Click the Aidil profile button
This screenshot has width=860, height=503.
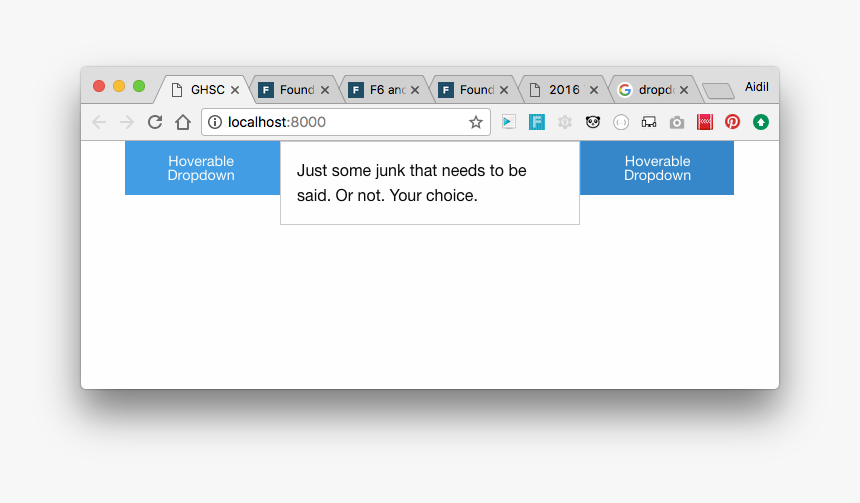(757, 88)
